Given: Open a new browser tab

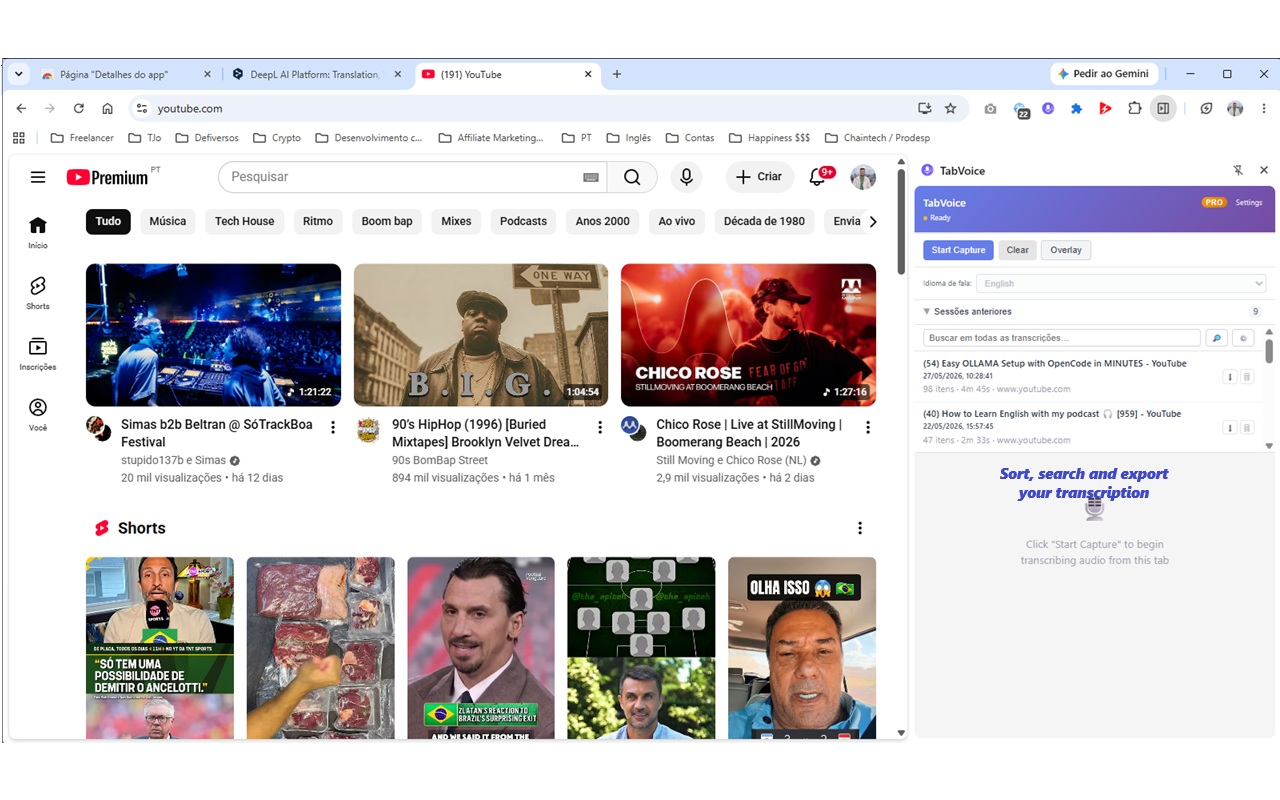Looking at the screenshot, I should 617,74.
